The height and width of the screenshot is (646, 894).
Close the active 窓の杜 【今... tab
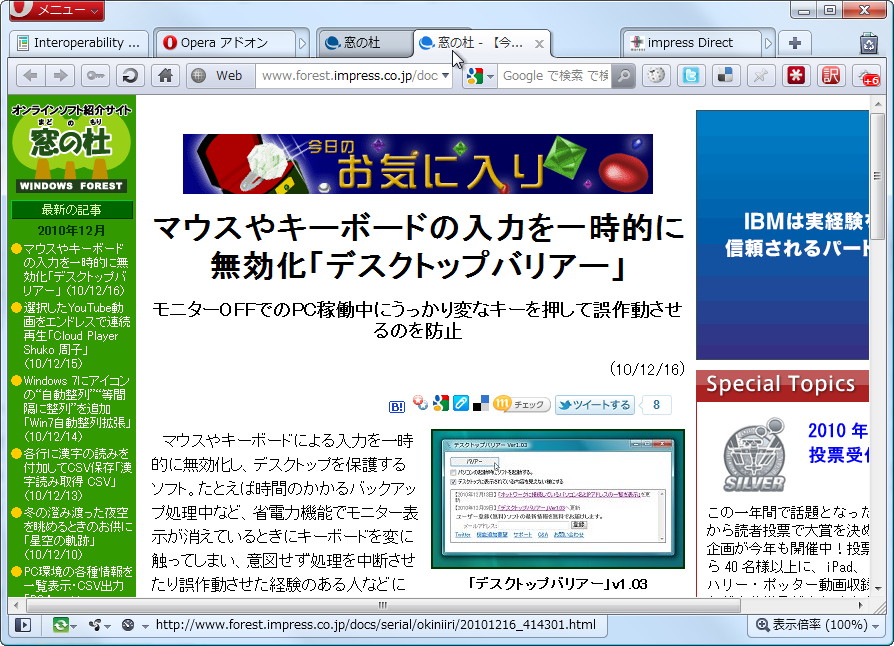[539, 44]
